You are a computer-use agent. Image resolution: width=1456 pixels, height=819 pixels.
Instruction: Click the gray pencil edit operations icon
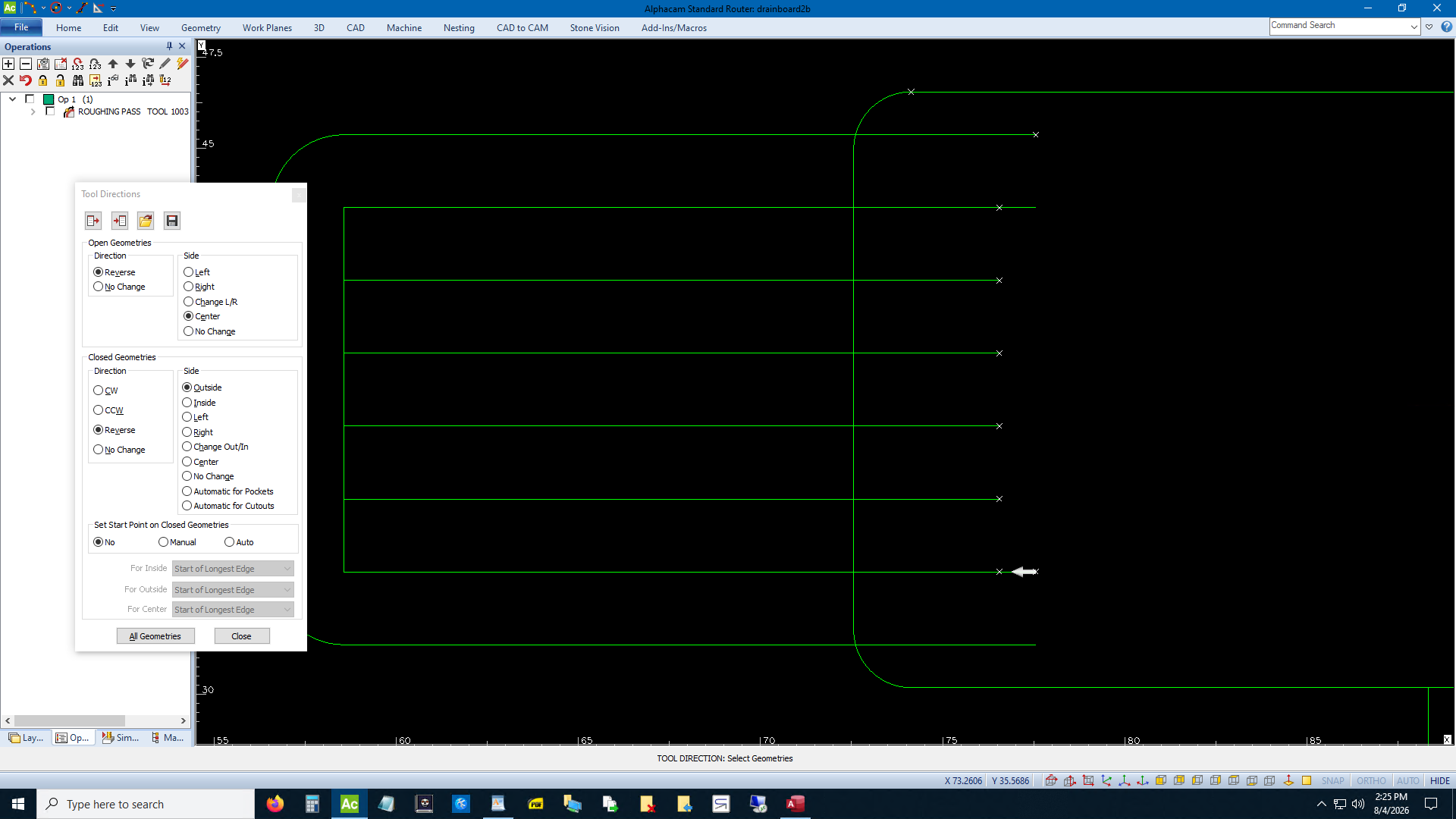pyautogui.click(x=165, y=64)
